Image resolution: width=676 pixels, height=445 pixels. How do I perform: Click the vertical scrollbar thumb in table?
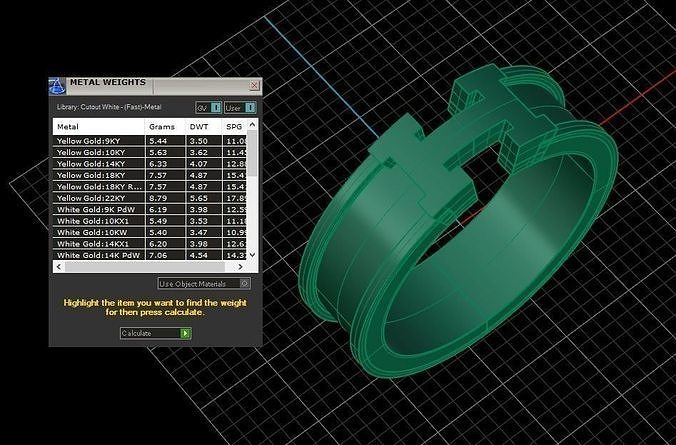(253, 153)
